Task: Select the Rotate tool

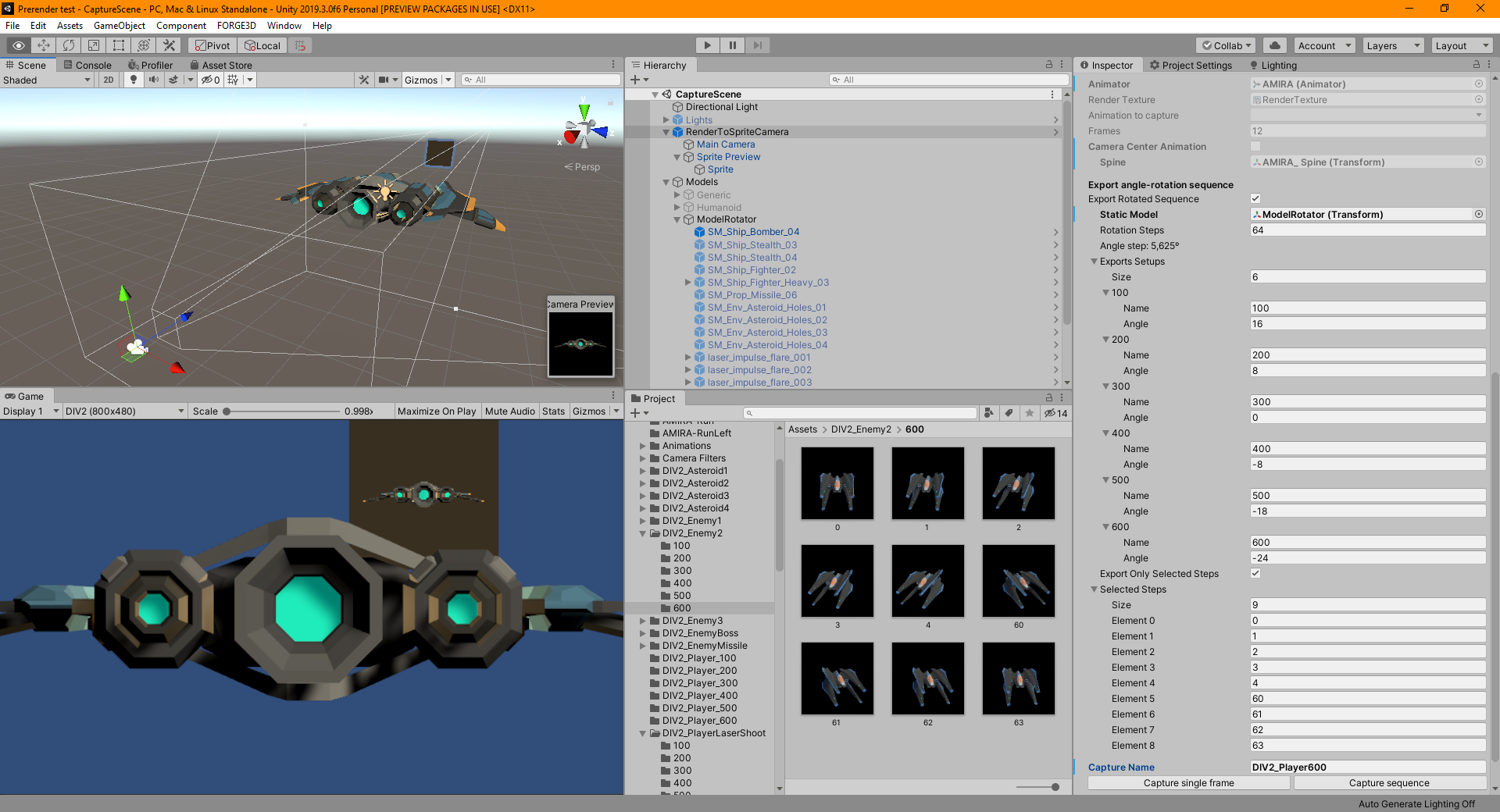Action: (69, 45)
